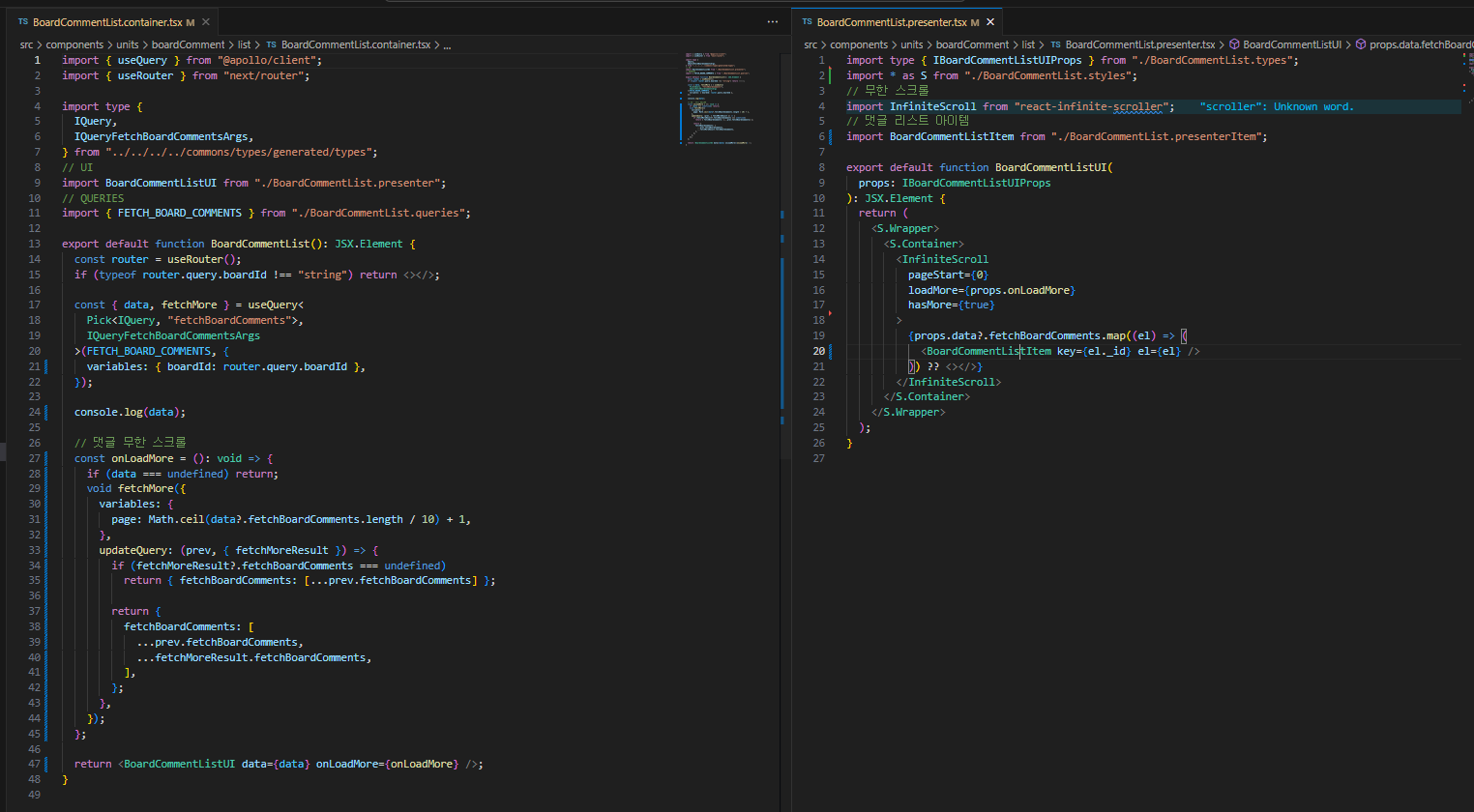Viewport: 1474px width, 812px height.
Task: Click the 'pageStart={0}' prop
Action: click(x=948, y=275)
